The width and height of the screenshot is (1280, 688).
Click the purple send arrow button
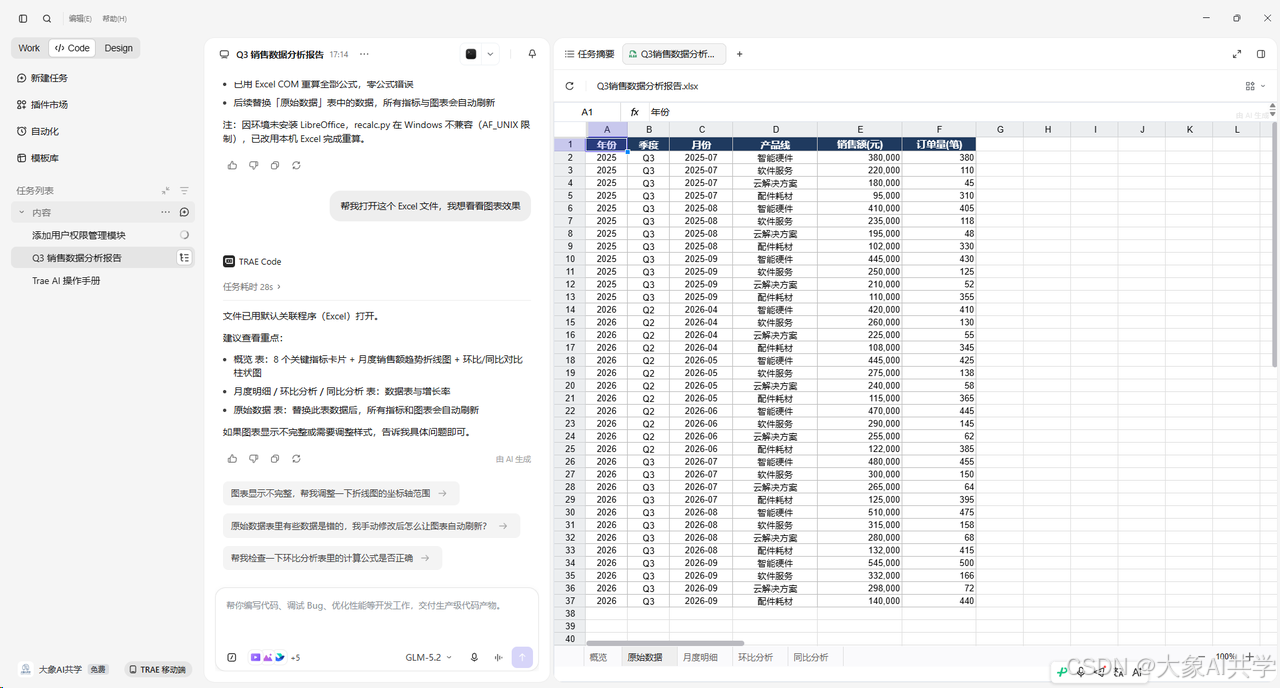pos(522,657)
